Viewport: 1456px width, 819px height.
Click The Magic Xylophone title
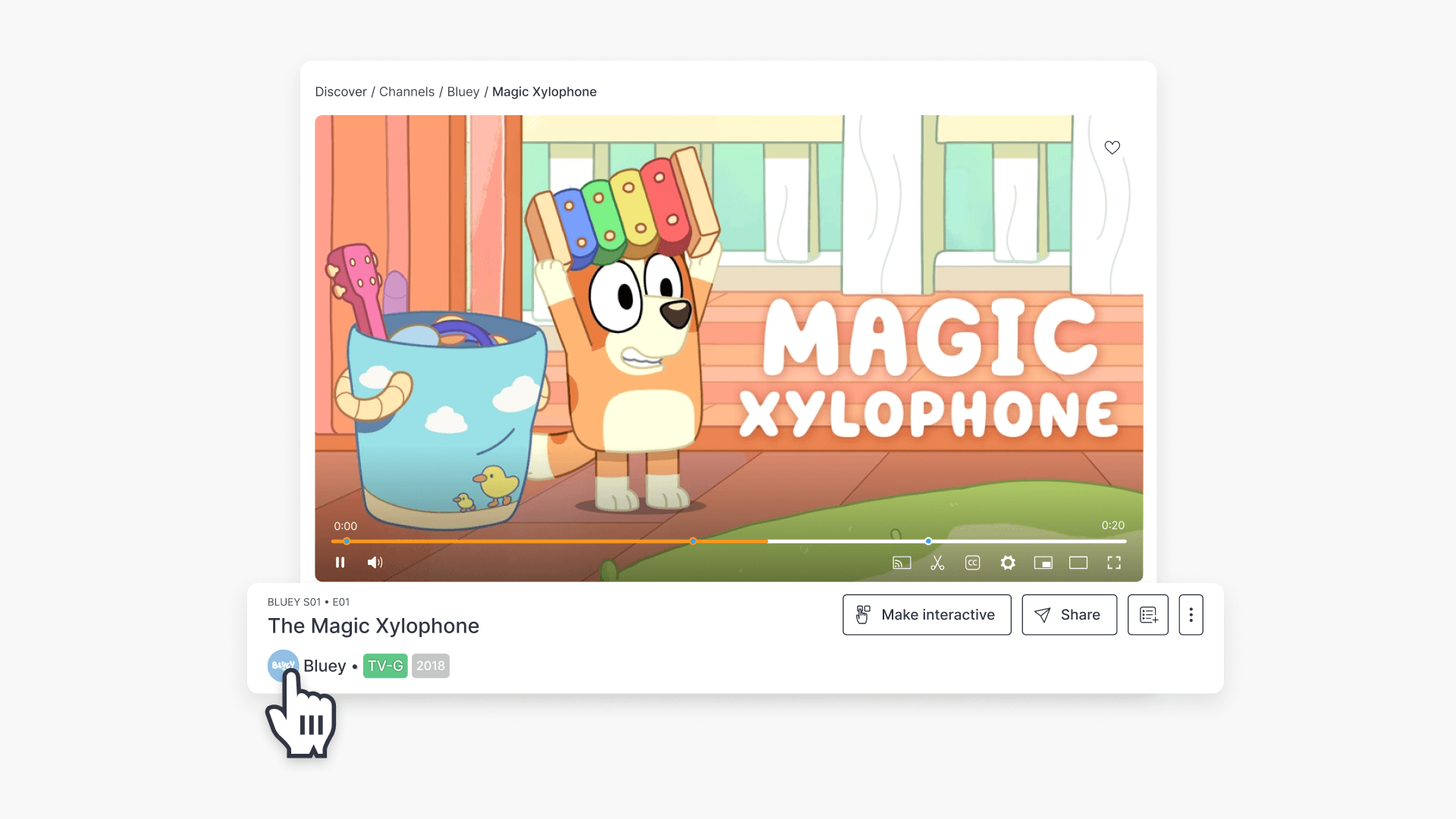[x=373, y=626]
